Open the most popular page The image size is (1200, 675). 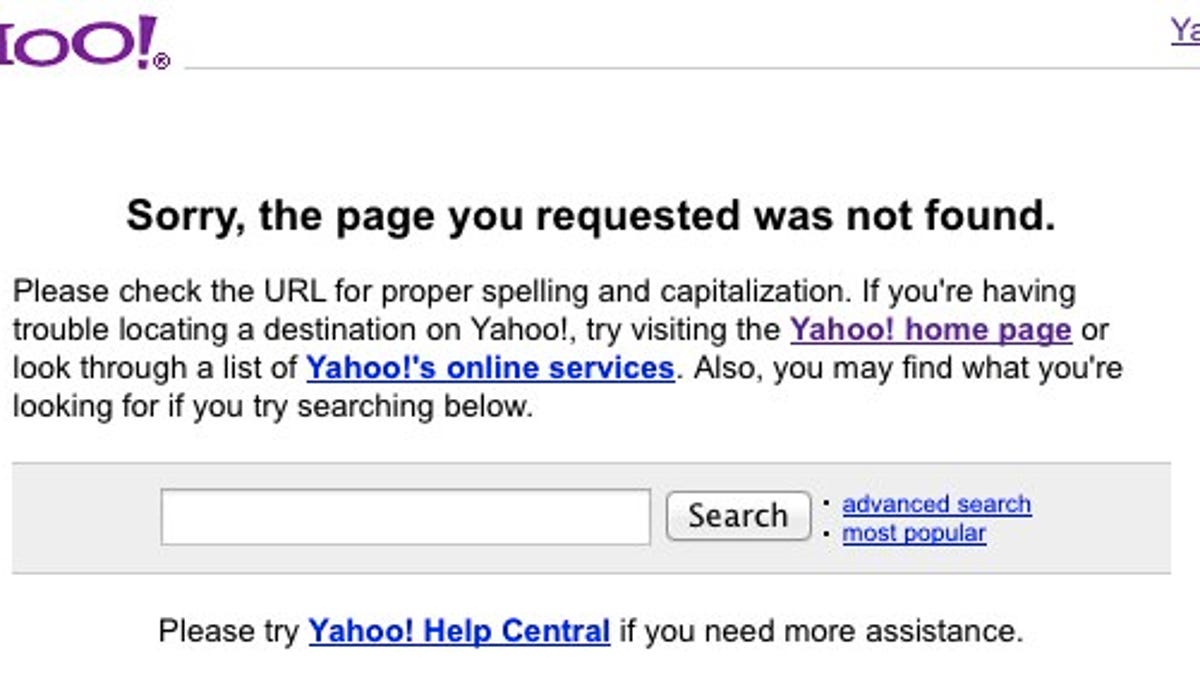(x=916, y=533)
